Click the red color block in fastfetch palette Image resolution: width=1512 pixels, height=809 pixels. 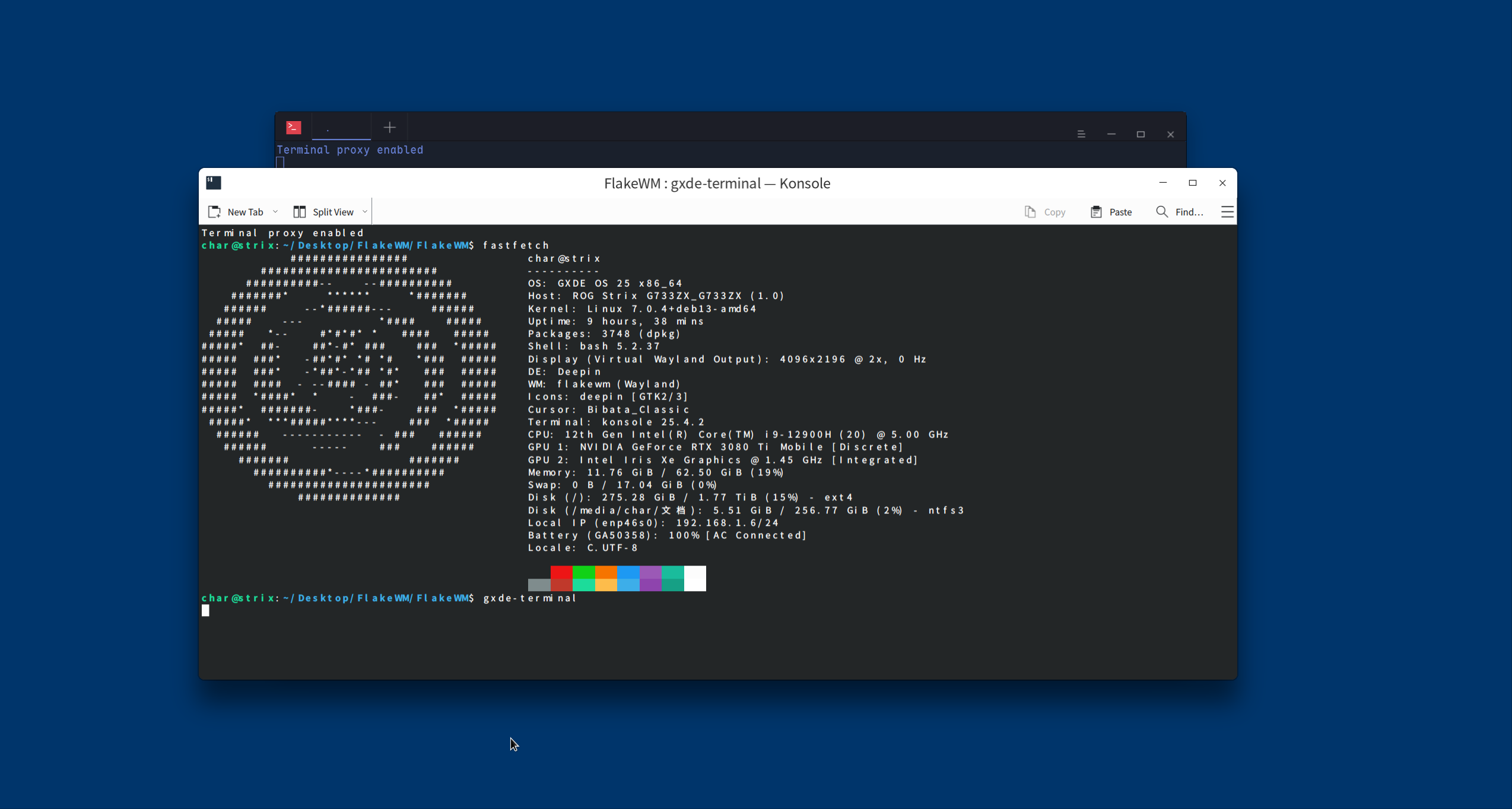[561, 572]
